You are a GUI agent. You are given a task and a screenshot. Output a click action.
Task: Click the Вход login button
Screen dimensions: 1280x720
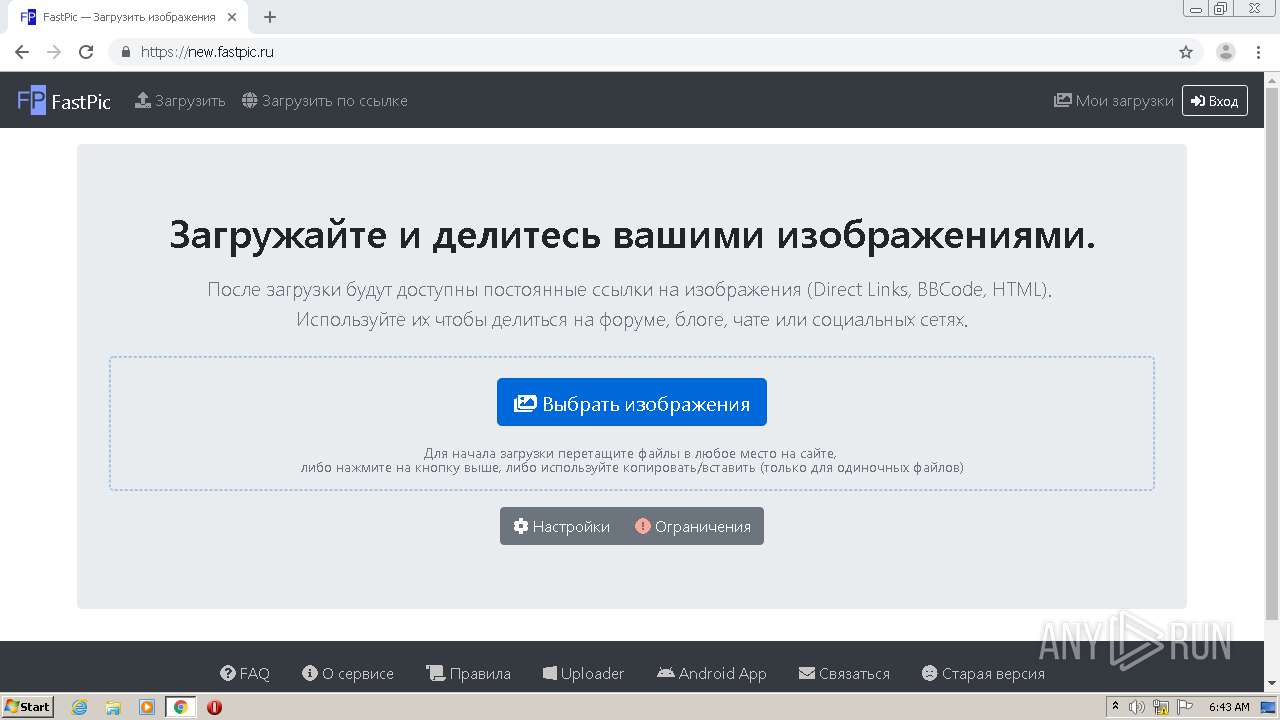click(x=1215, y=101)
